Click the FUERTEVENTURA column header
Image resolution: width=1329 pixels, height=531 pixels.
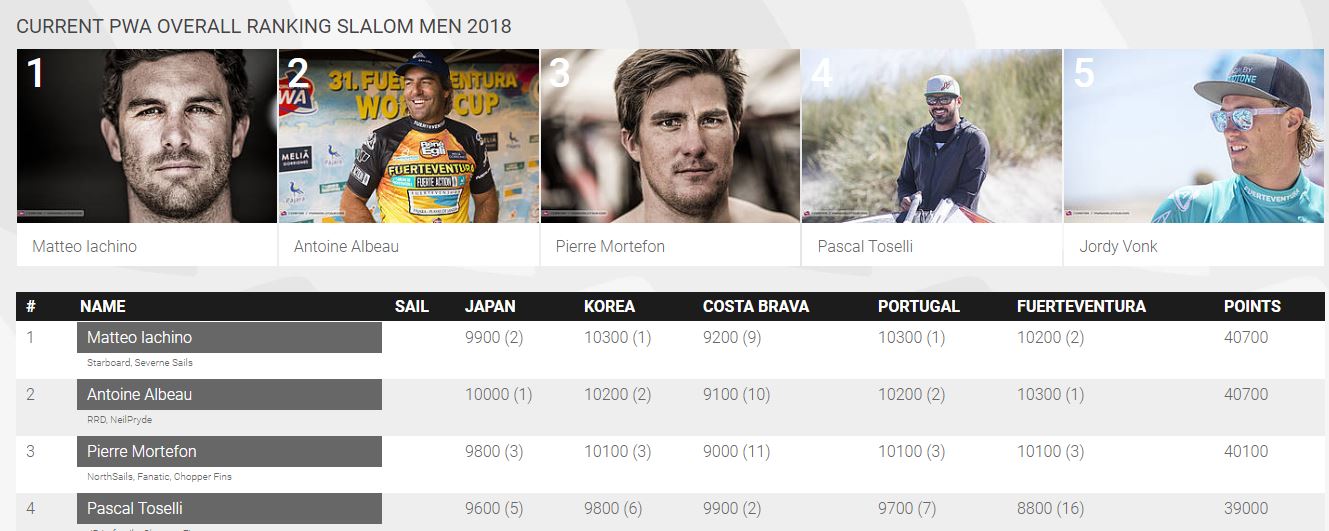1081,306
